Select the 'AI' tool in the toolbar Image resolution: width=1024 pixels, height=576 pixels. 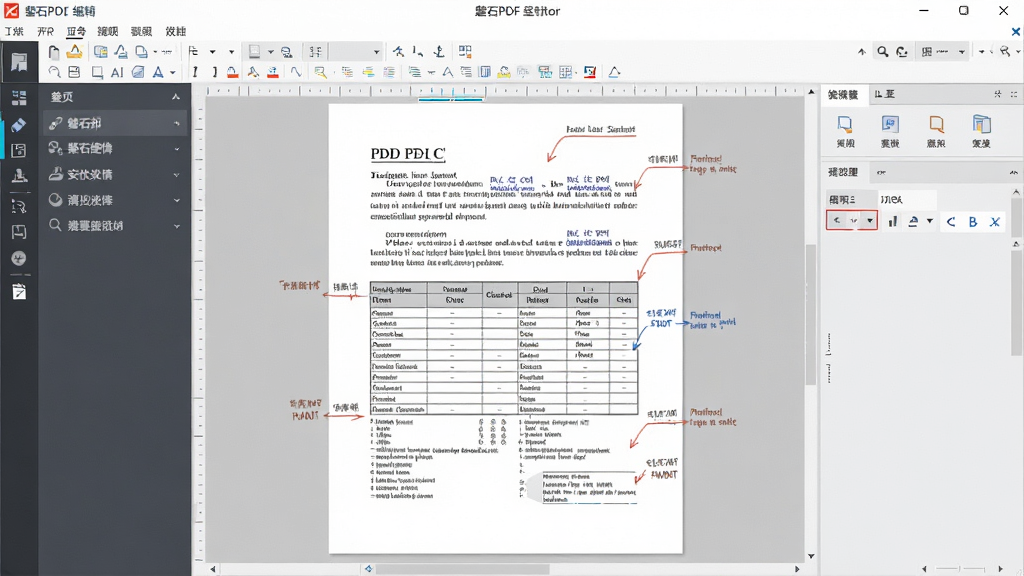tap(117, 72)
